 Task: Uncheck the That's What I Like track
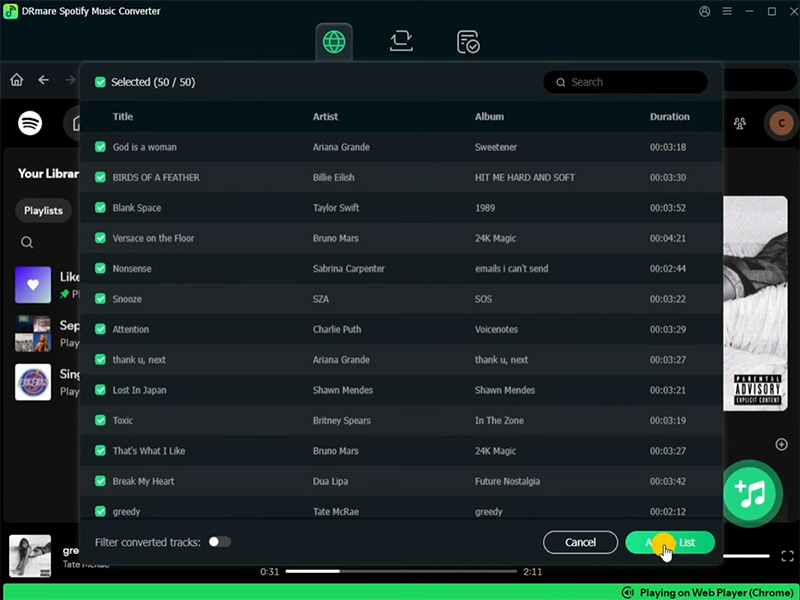(100, 451)
